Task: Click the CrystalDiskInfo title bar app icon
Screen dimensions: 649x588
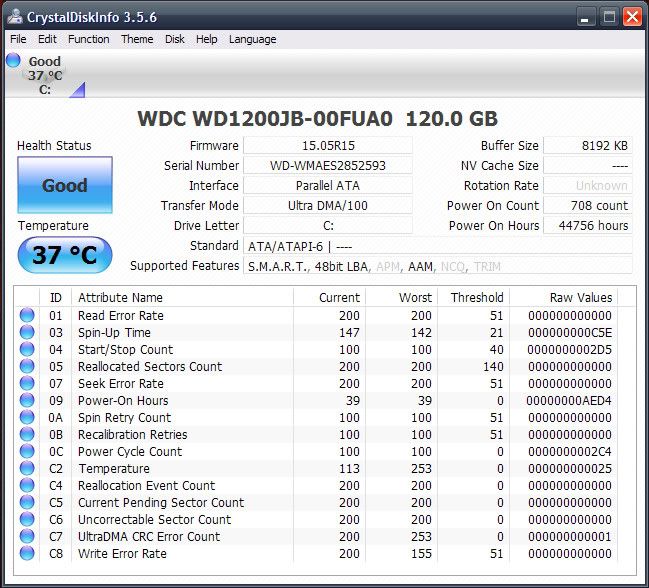Action: click(15, 17)
